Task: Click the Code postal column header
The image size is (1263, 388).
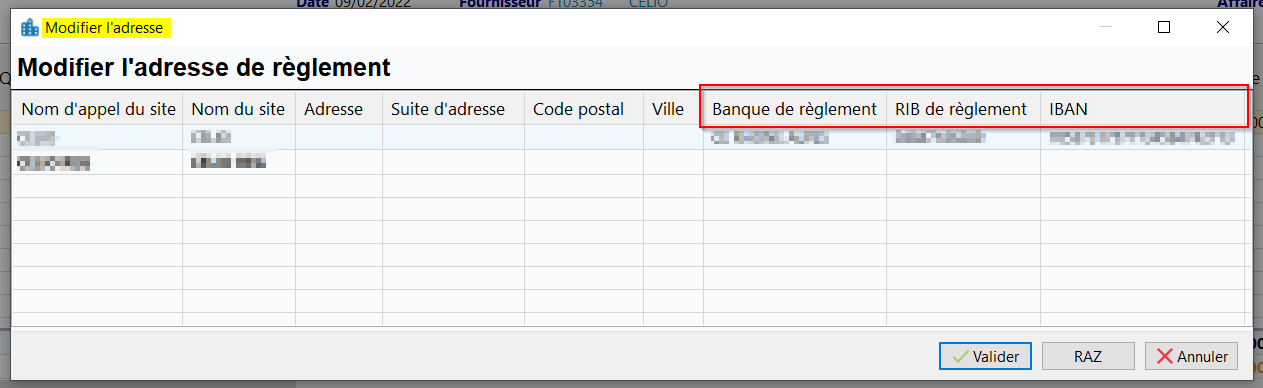Action: coord(584,109)
